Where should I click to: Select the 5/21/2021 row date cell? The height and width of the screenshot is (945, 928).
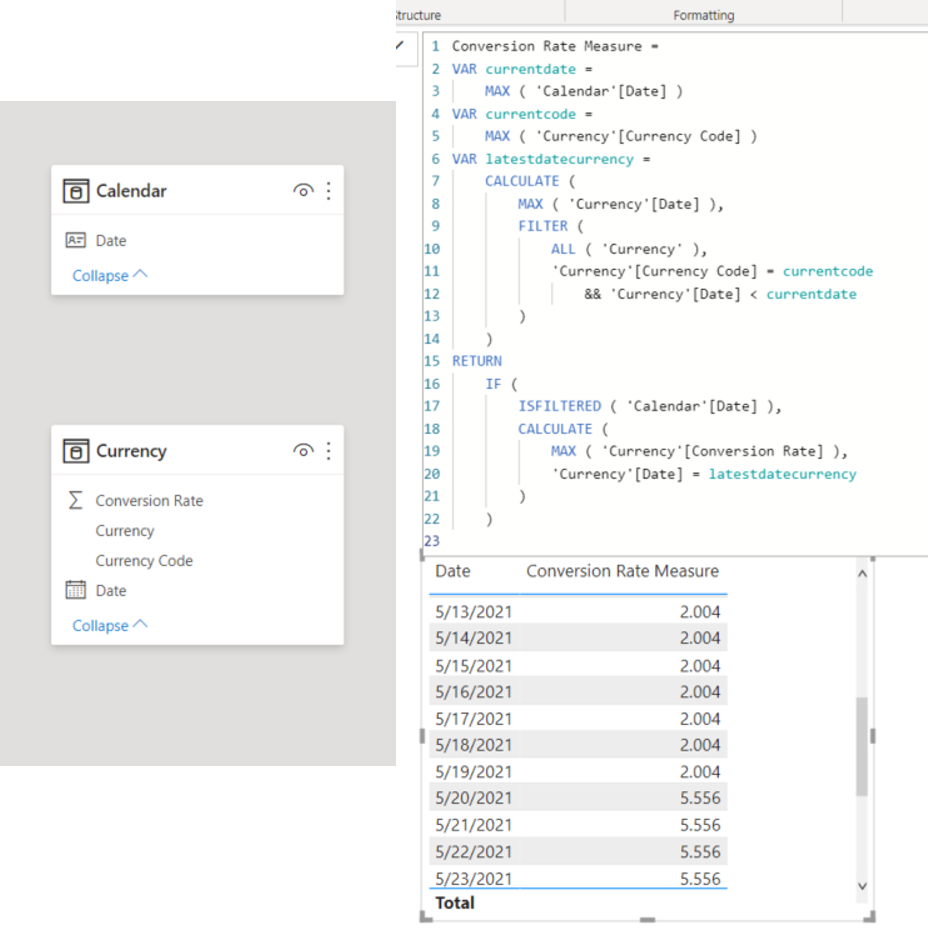474,825
